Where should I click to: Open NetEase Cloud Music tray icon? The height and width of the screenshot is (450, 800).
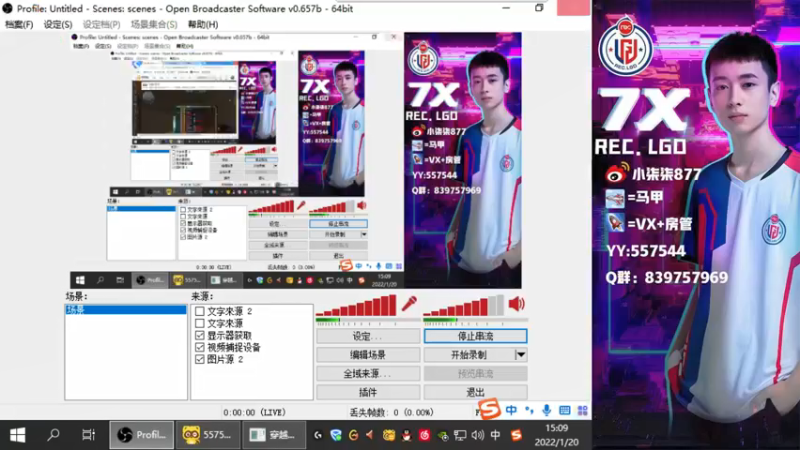pyautogui.click(x=424, y=435)
